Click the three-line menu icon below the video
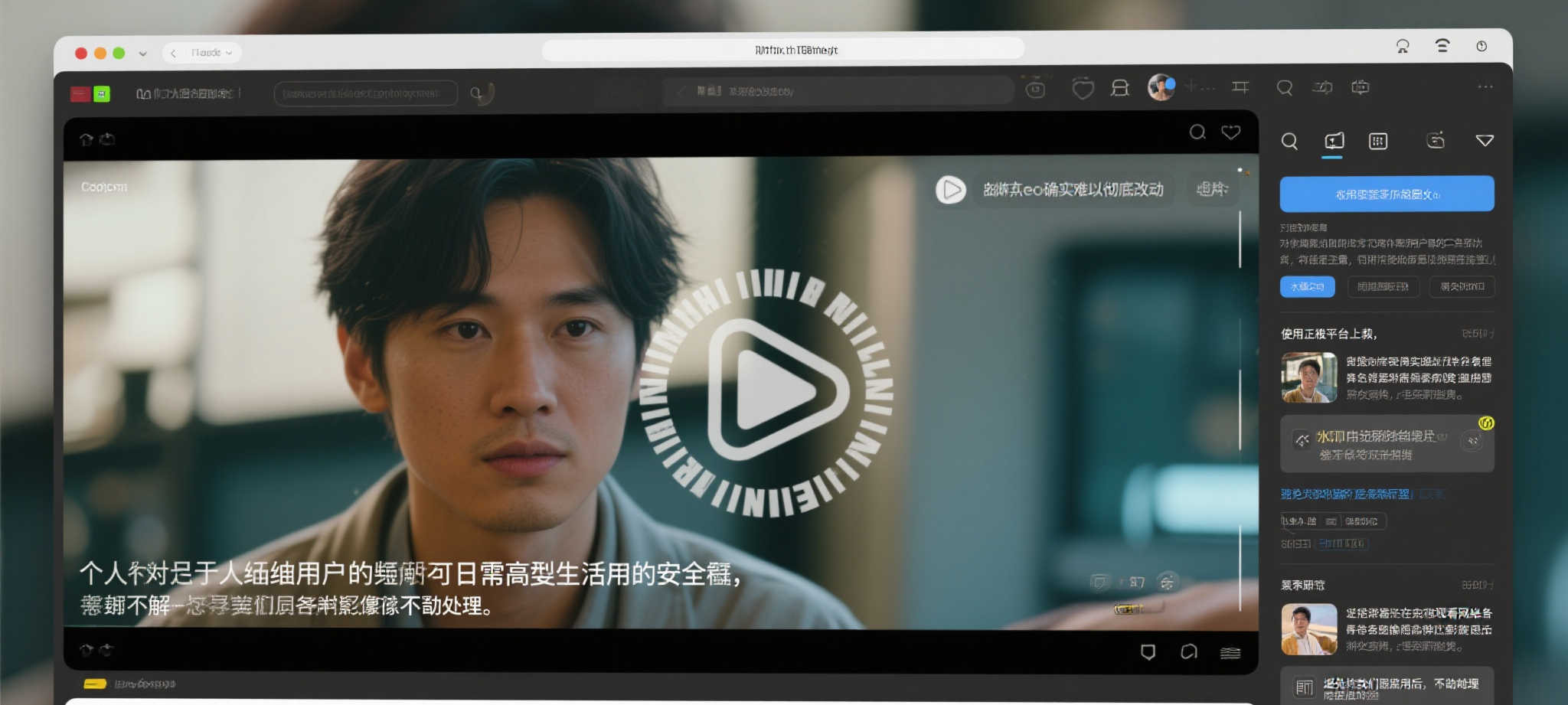The width and height of the screenshot is (1568, 705). [x=1230, y=652]
